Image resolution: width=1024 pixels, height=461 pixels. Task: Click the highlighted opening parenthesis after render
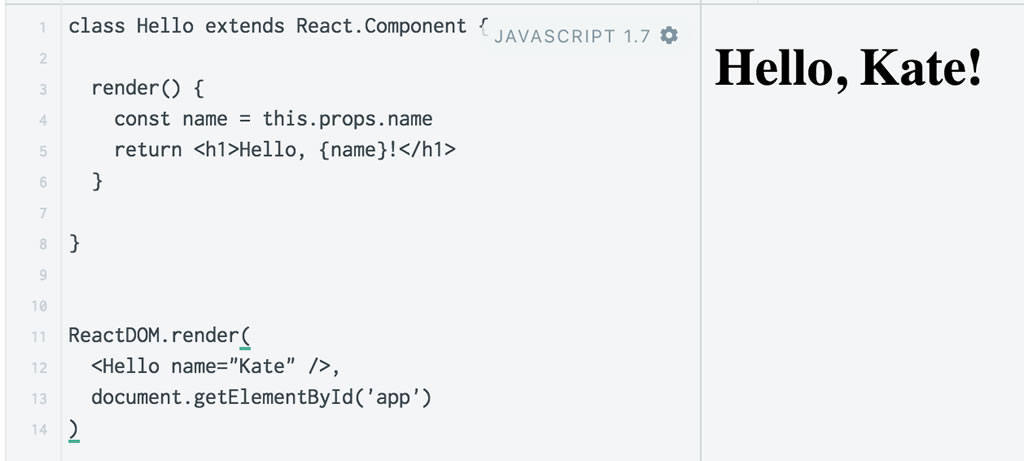click(x=246, y=337)
